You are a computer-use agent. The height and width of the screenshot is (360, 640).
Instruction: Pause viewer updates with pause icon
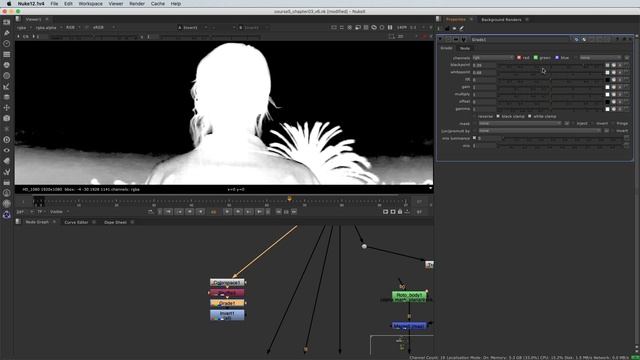click(390, 27)
